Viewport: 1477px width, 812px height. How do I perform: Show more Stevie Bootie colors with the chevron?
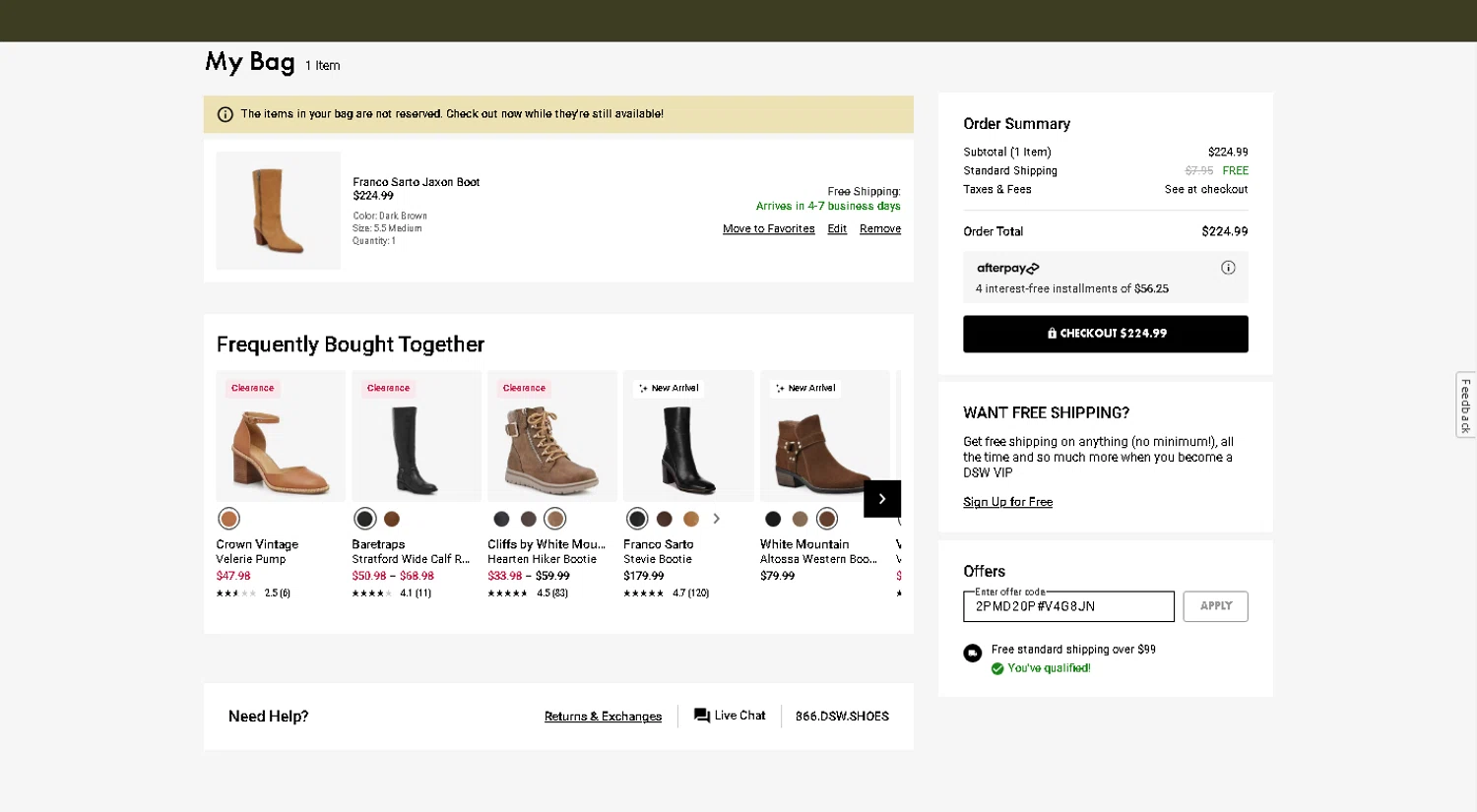(x=717, y=519)
